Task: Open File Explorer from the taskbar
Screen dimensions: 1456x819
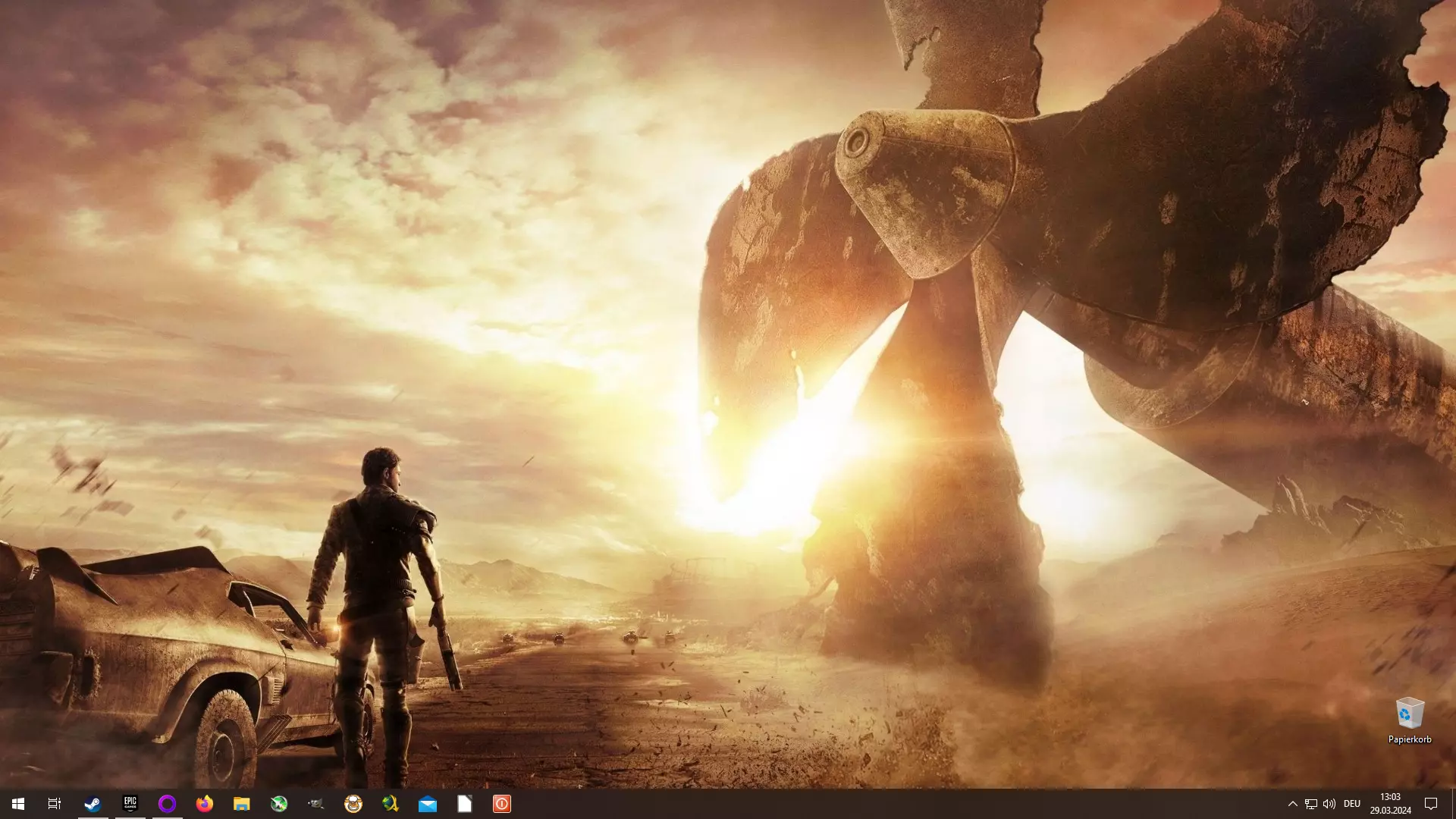Action: [241, 804]
